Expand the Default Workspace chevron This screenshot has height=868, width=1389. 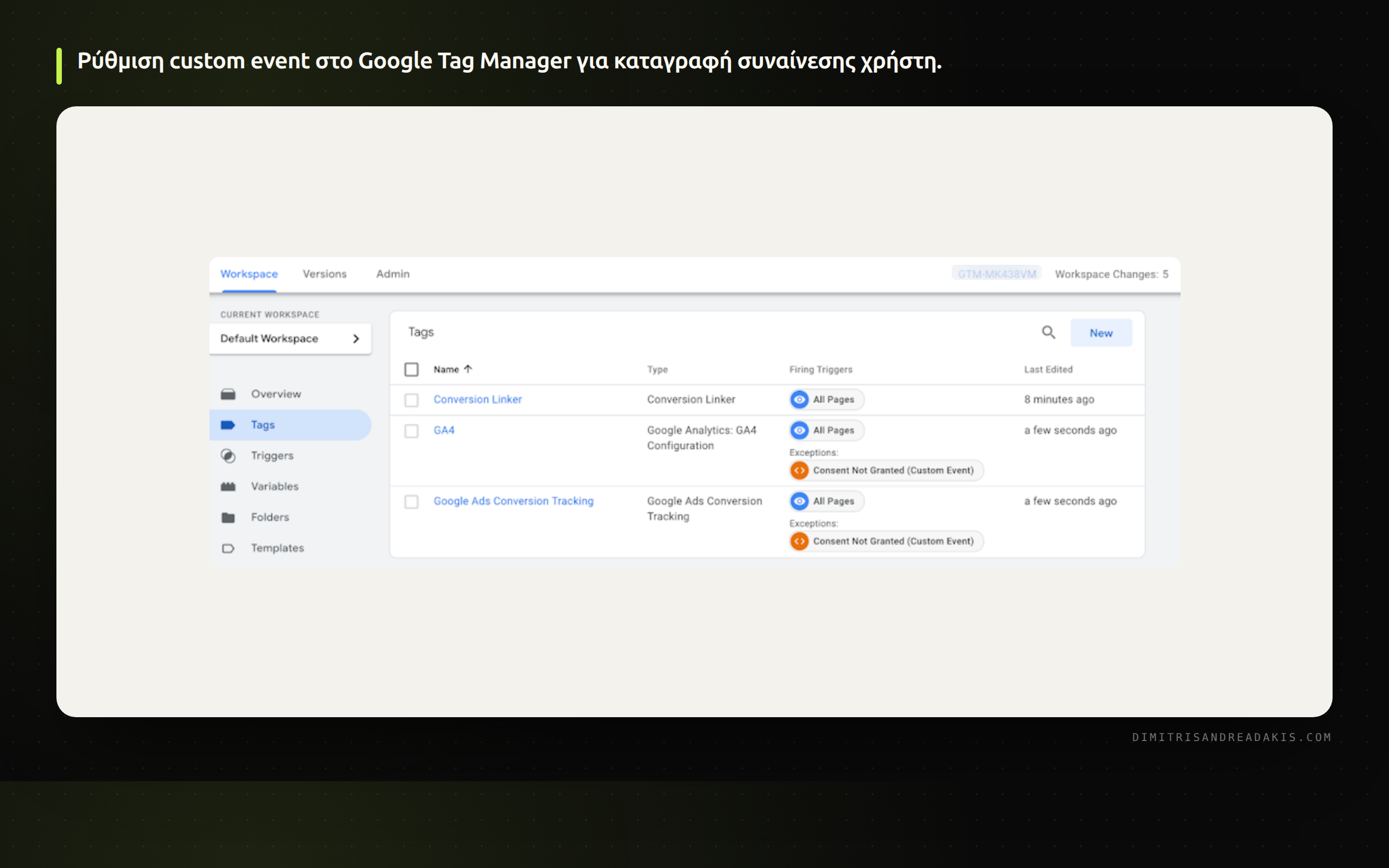tap(356, 339)
